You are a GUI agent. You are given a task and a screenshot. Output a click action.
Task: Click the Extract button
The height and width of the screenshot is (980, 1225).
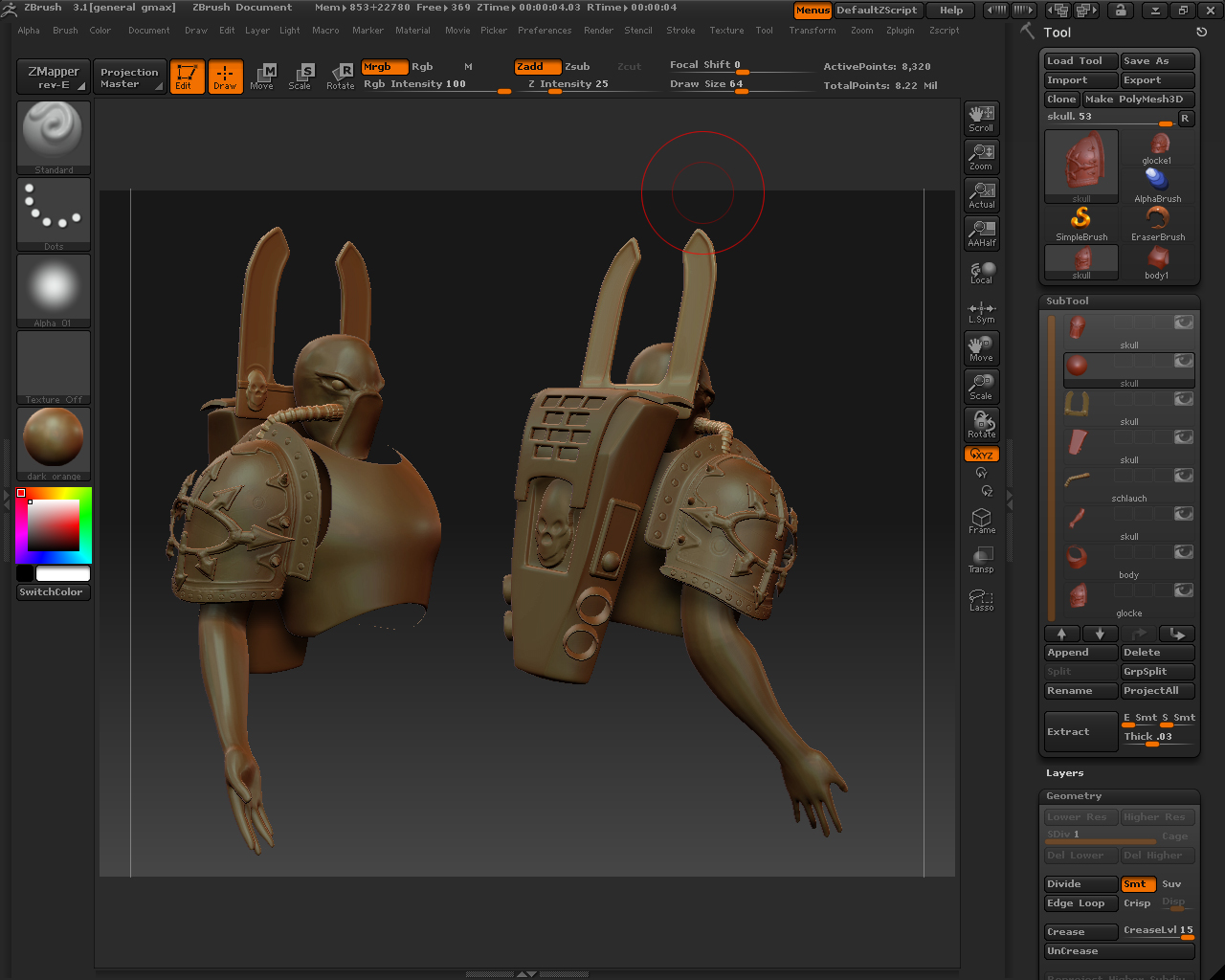point(1080,732)
